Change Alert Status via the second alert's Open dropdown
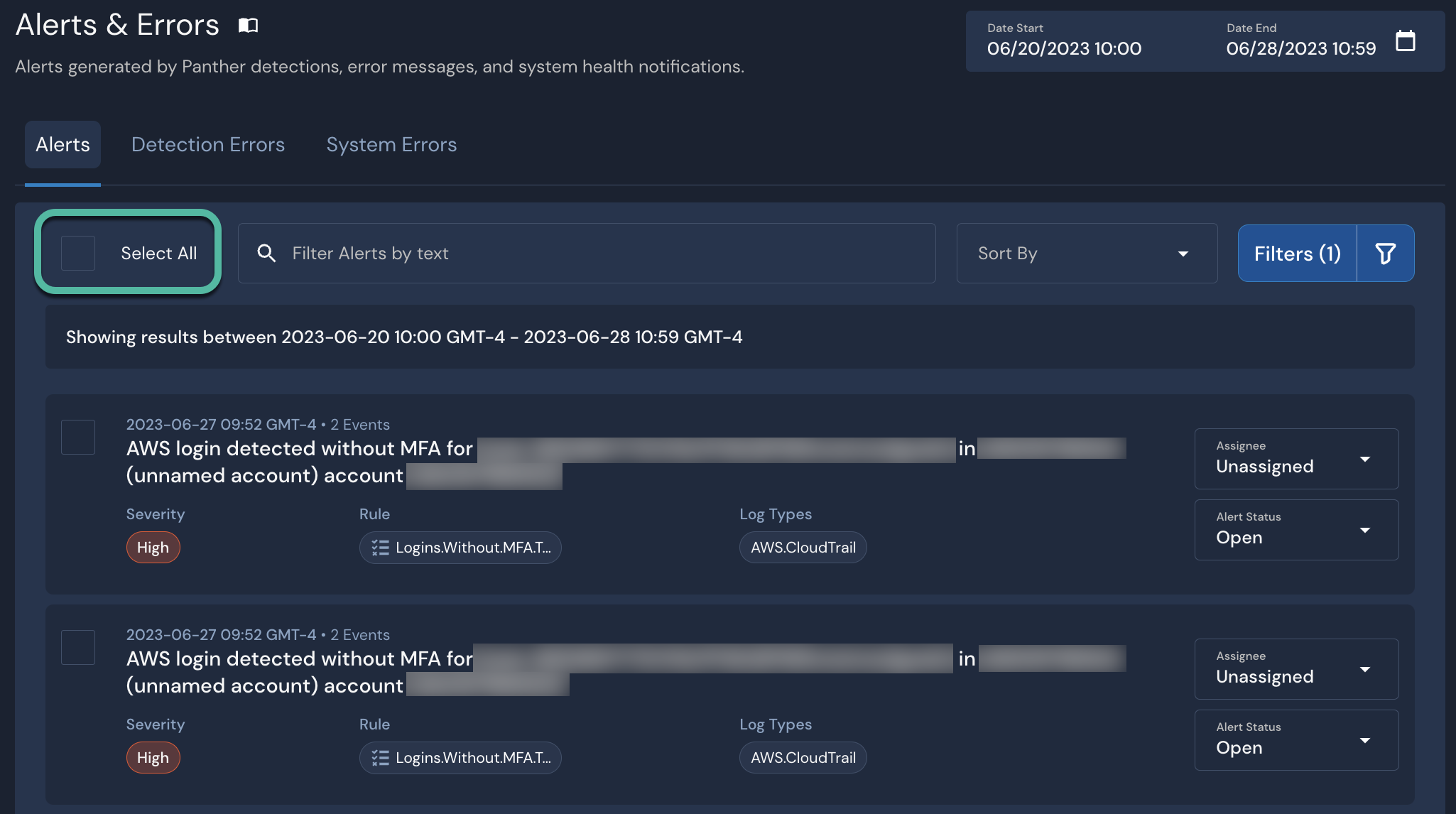The width and height of the screenshot is (1456, 814). point(1295,740)
